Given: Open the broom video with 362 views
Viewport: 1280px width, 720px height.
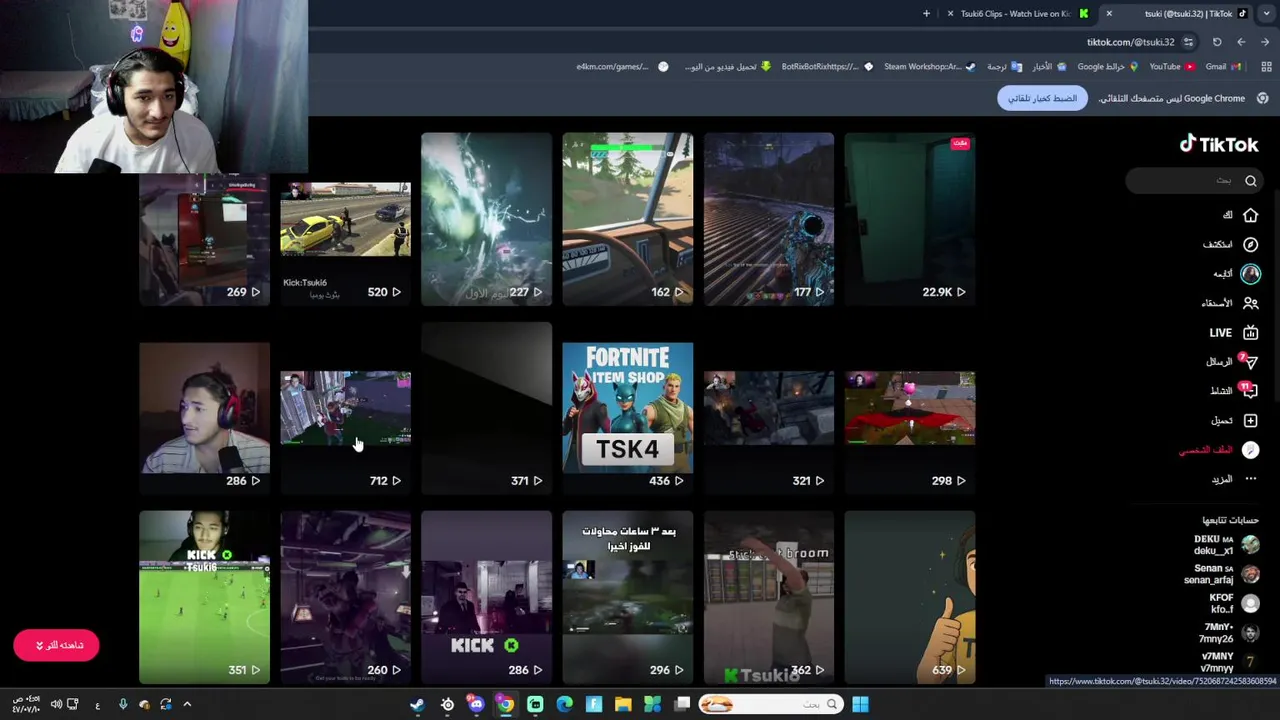Looking at the screenshot, I should point(768,597).
